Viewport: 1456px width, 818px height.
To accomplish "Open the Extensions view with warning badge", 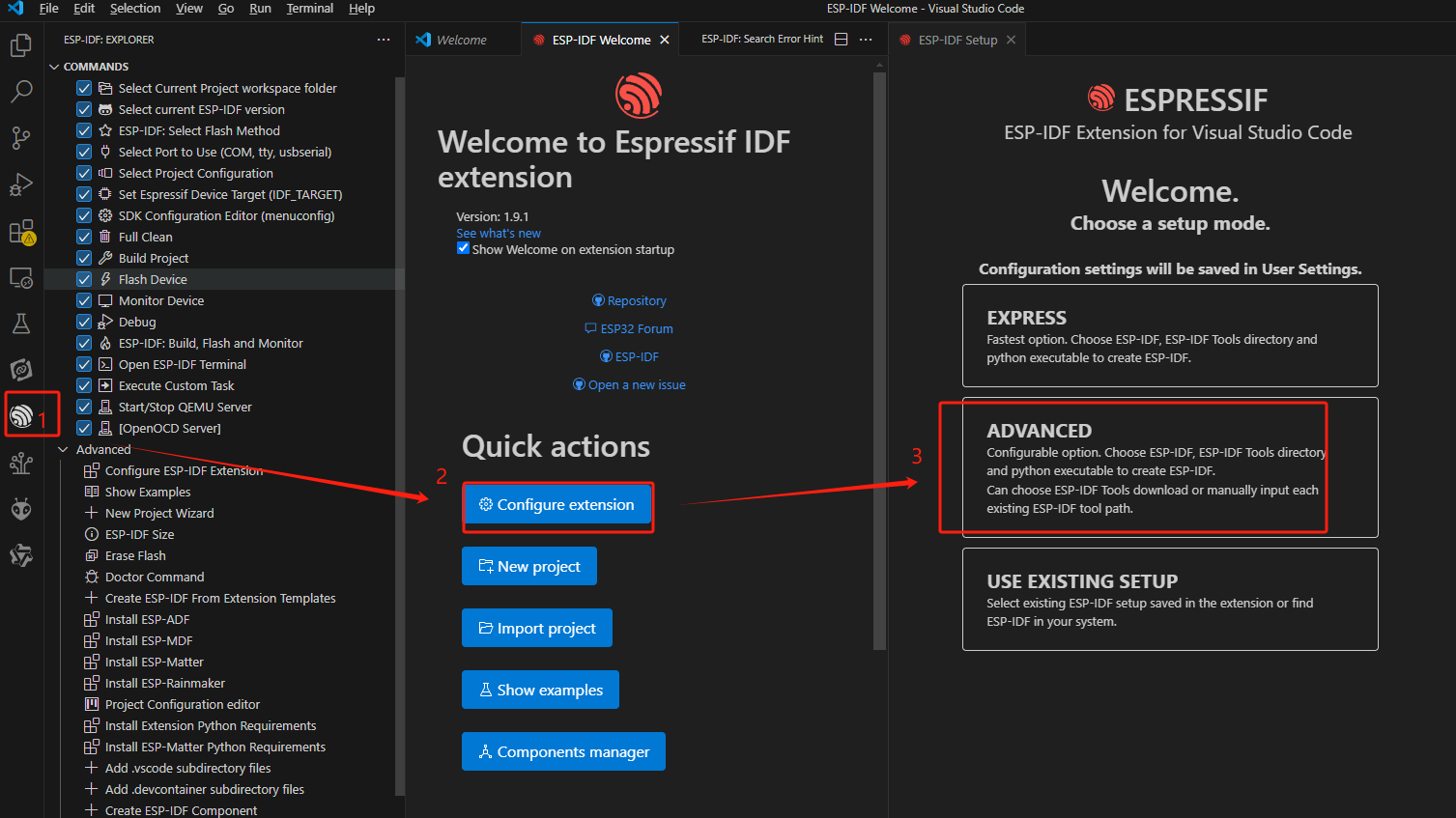I will click(x=21, y=232).
